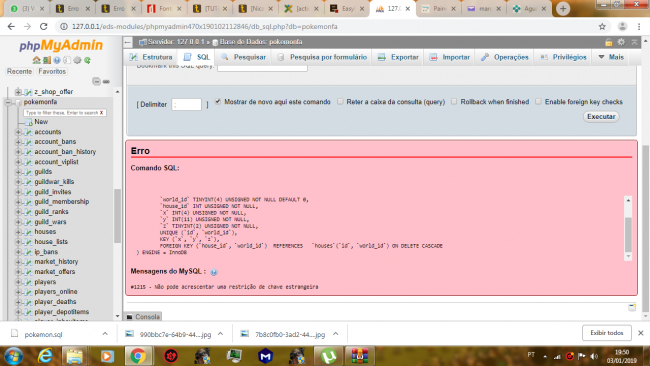This screenshot has height=366, width=650.
Task: Launch Internet Explorer from taskbar
Action: pos(45,356)
